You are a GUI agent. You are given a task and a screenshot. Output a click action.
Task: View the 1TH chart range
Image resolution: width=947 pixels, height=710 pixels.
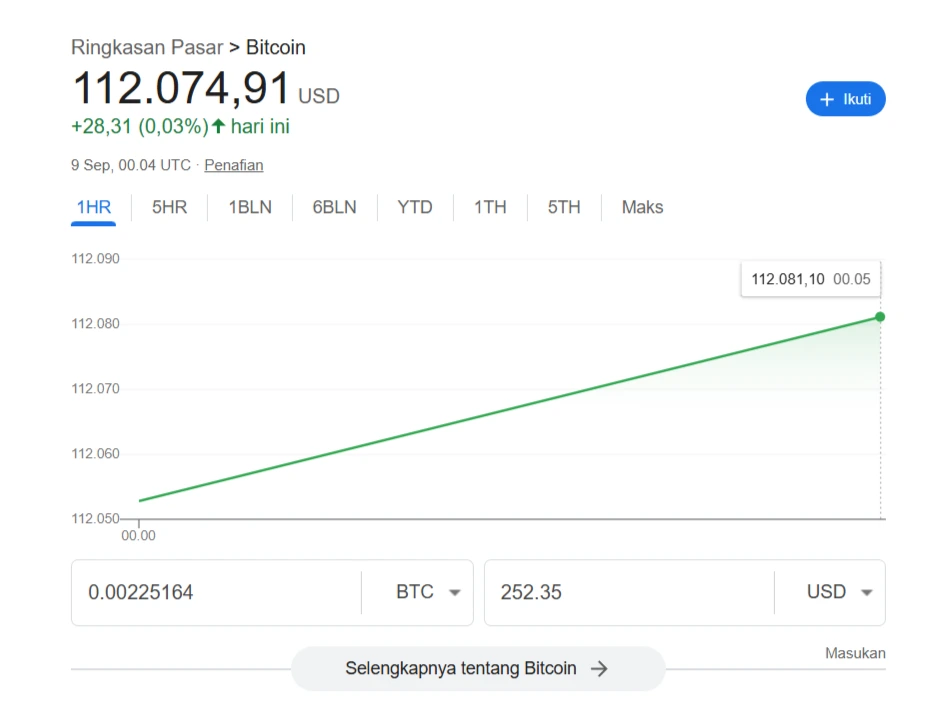(x=490, y=207)
